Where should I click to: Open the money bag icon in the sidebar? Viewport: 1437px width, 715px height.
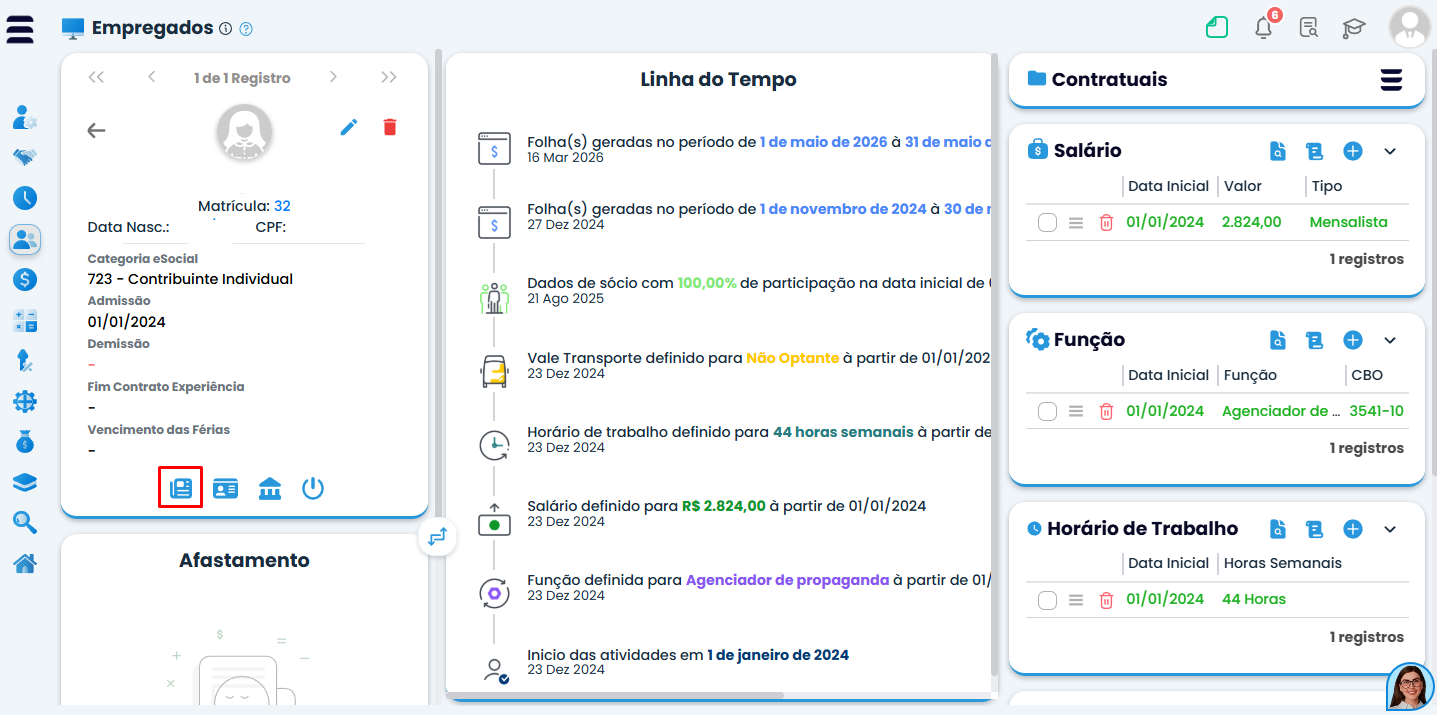tap(25, 441)
